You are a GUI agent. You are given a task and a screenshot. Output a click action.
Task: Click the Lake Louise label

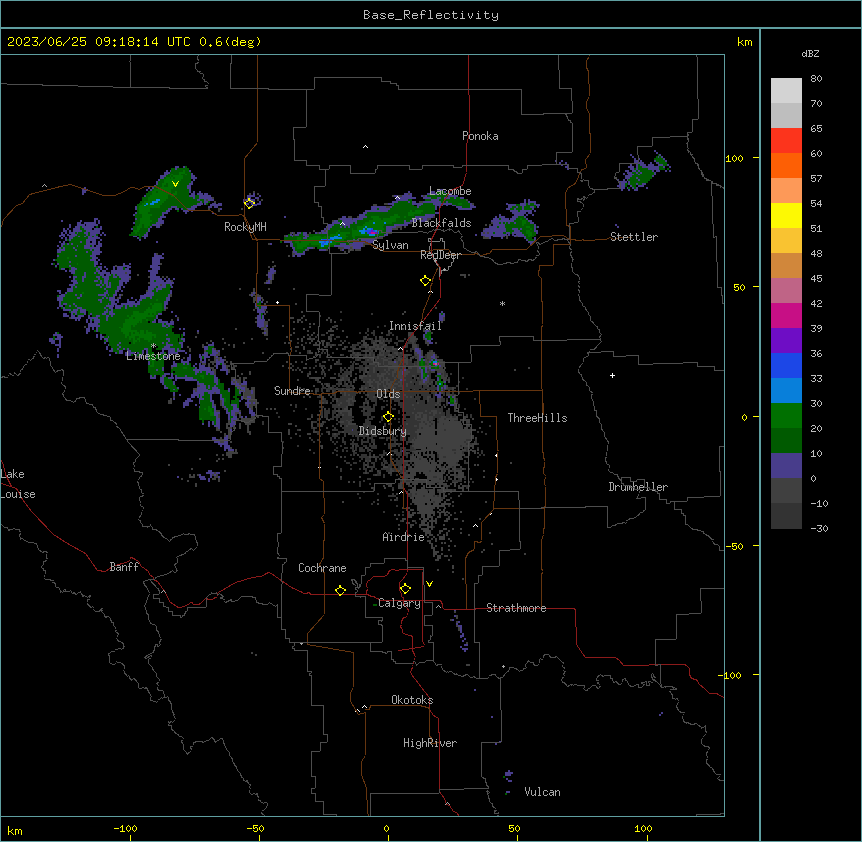tap(18, 484)
